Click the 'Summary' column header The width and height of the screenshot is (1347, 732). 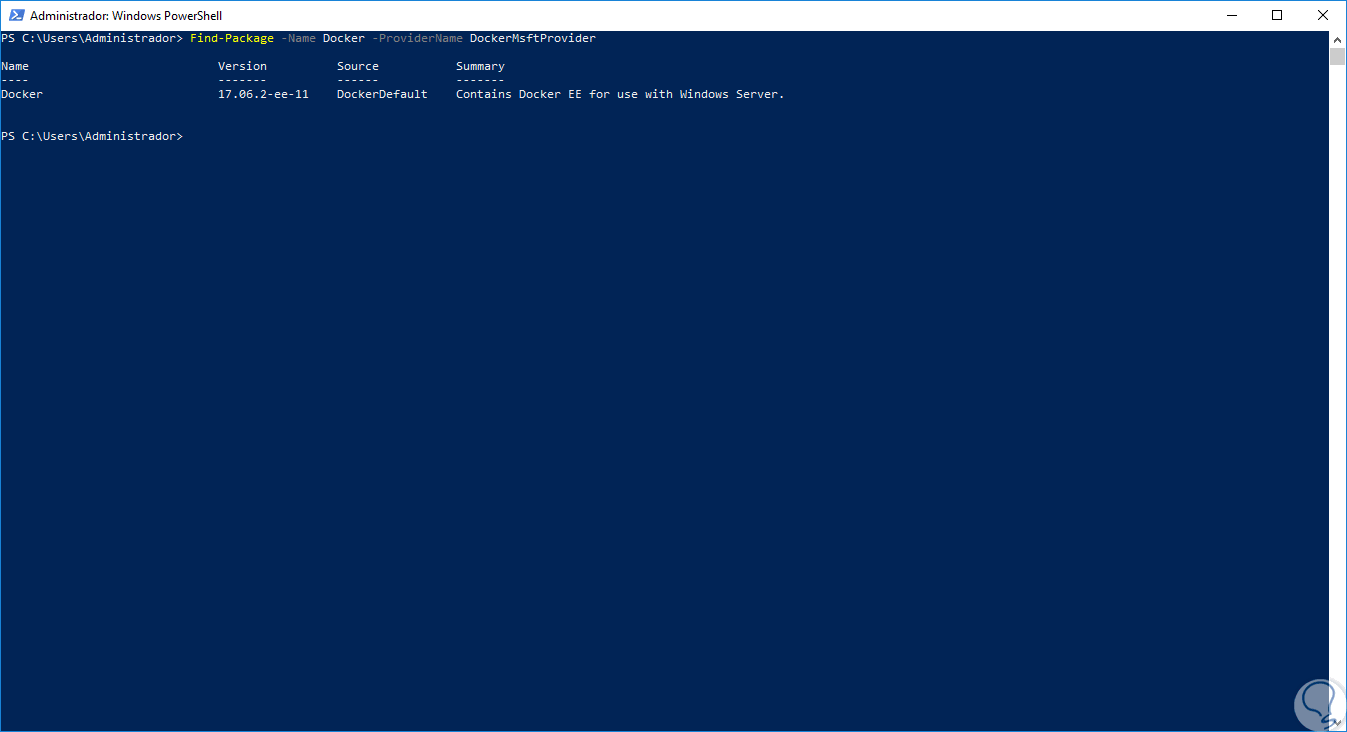point(481,66)
